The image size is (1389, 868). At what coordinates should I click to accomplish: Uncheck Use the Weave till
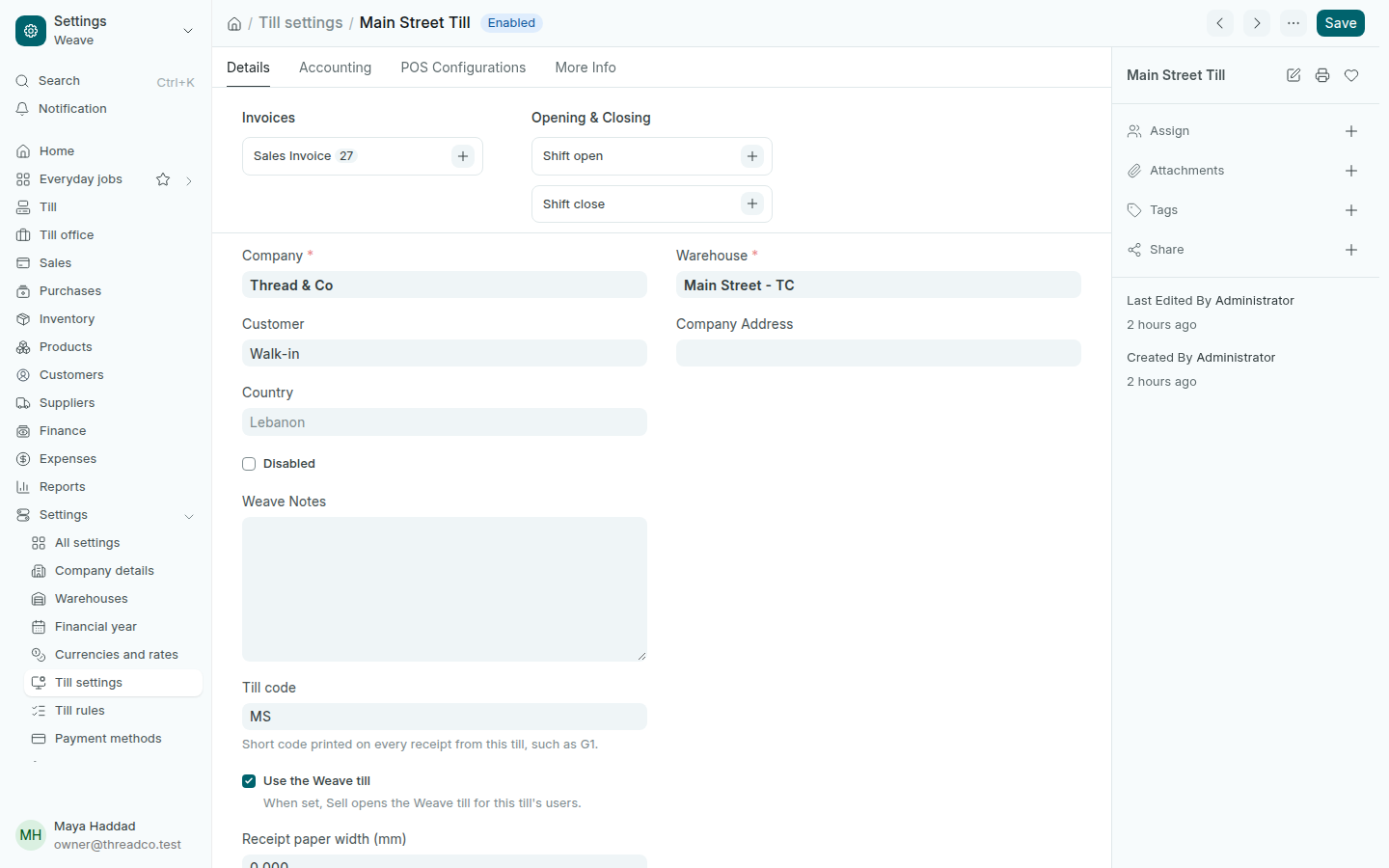(249, 781)
